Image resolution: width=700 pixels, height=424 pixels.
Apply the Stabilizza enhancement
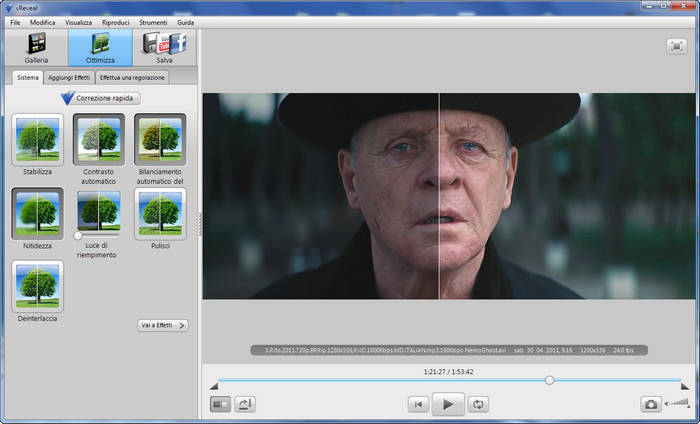38,140
